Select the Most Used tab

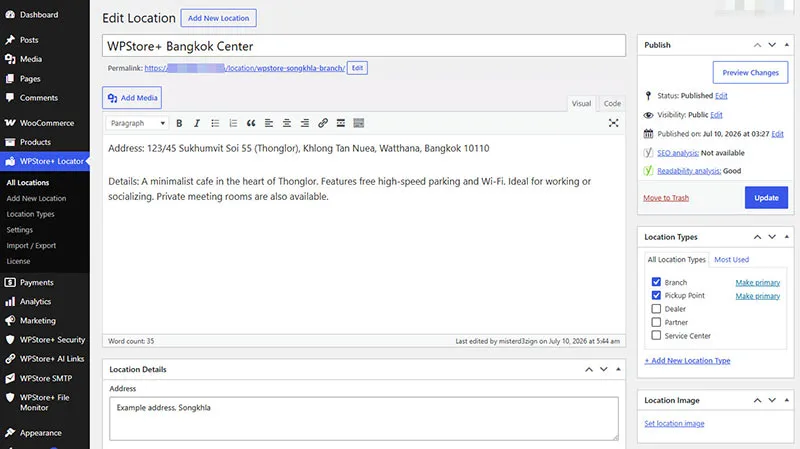731,259
